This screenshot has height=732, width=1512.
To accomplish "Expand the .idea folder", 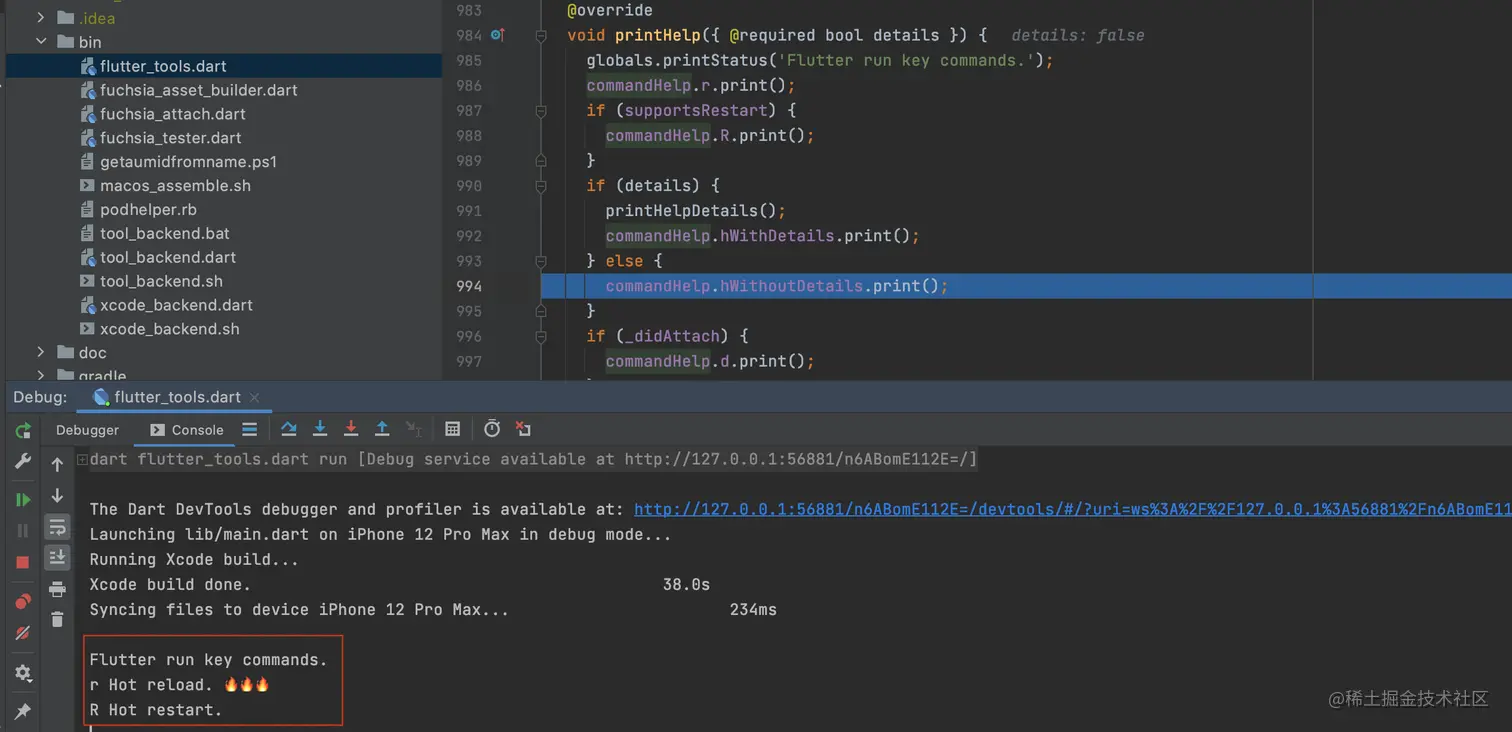I will [41, 18].
